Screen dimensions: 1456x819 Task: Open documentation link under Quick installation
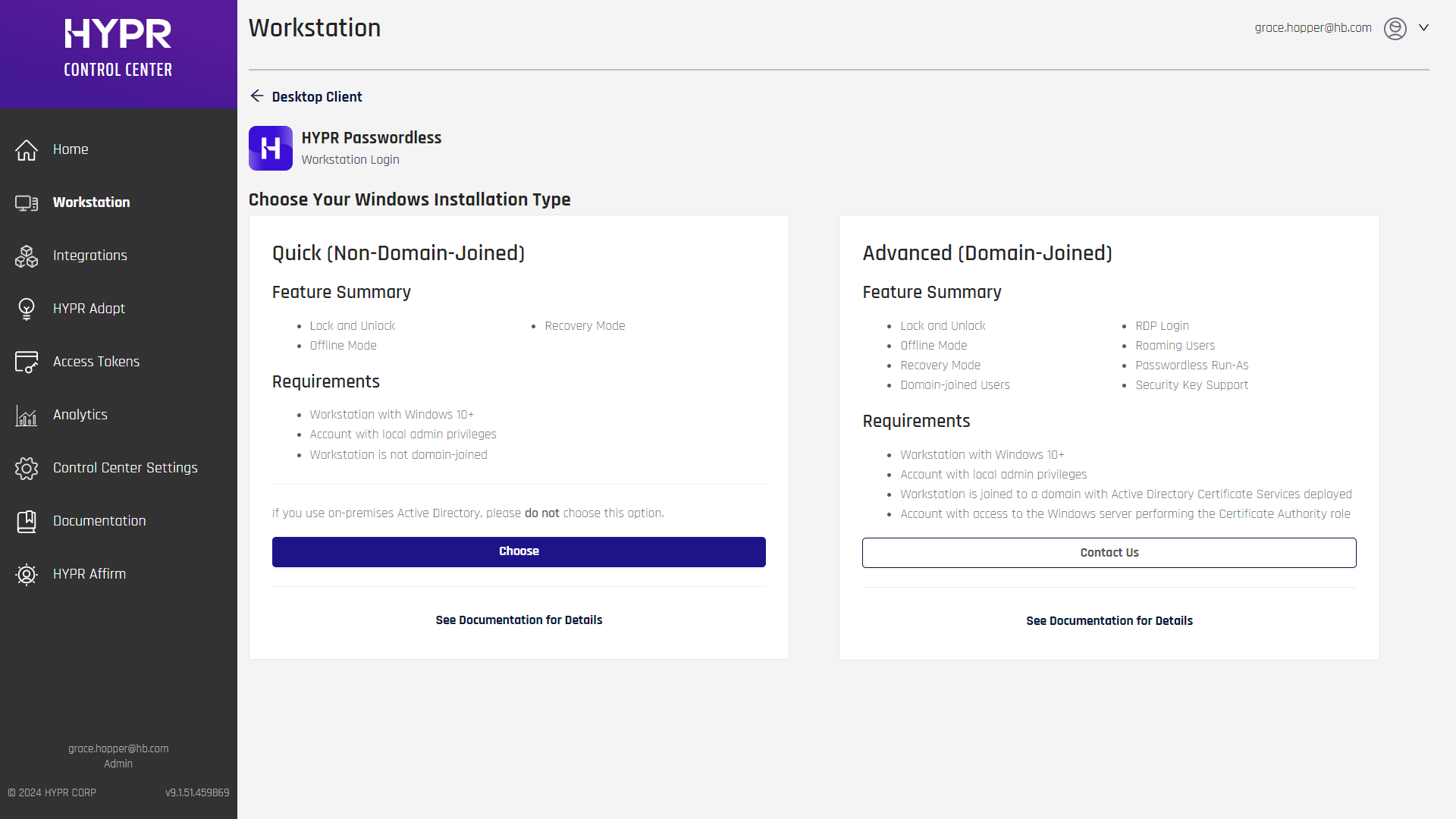[x=519, y=620]
